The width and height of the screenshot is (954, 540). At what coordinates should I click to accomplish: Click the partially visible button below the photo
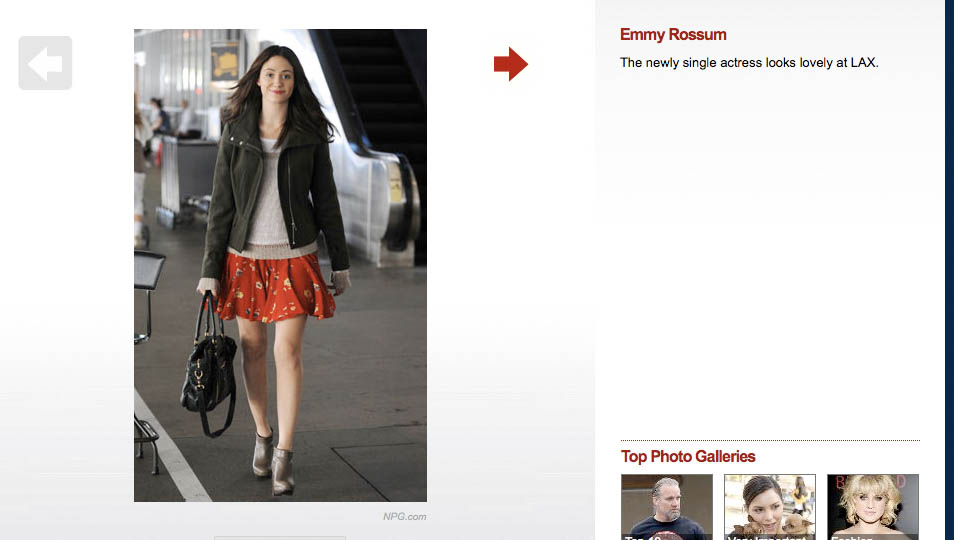coord(280,537)
